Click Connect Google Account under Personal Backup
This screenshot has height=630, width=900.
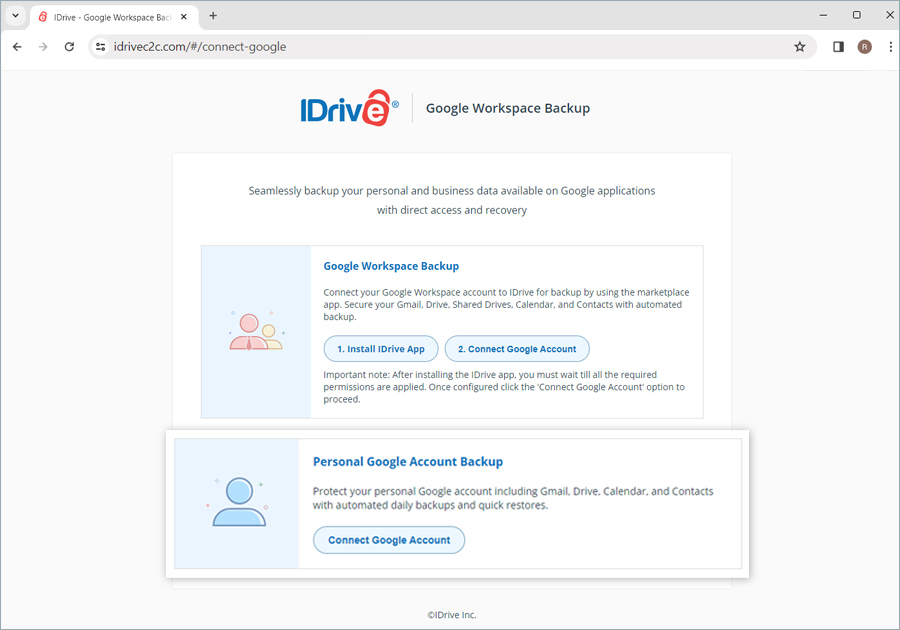pyautogui.click(x=389, y=540)
